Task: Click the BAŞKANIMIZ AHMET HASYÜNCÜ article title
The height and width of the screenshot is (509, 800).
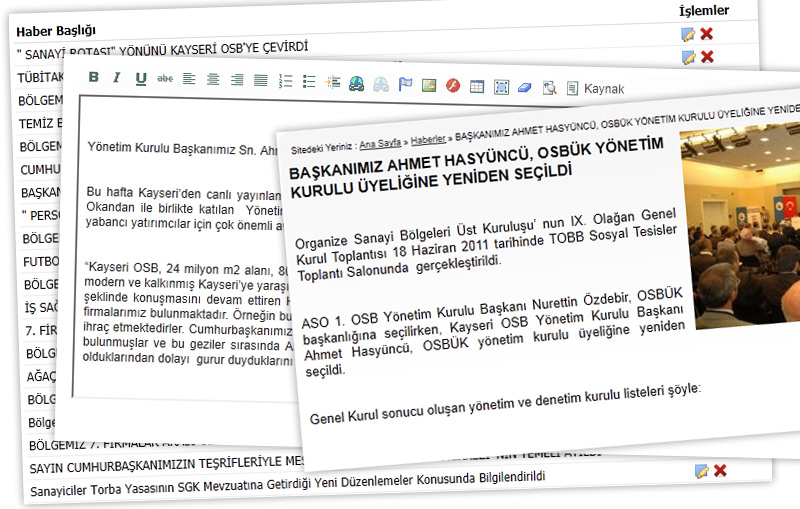Action: (477, 168)
